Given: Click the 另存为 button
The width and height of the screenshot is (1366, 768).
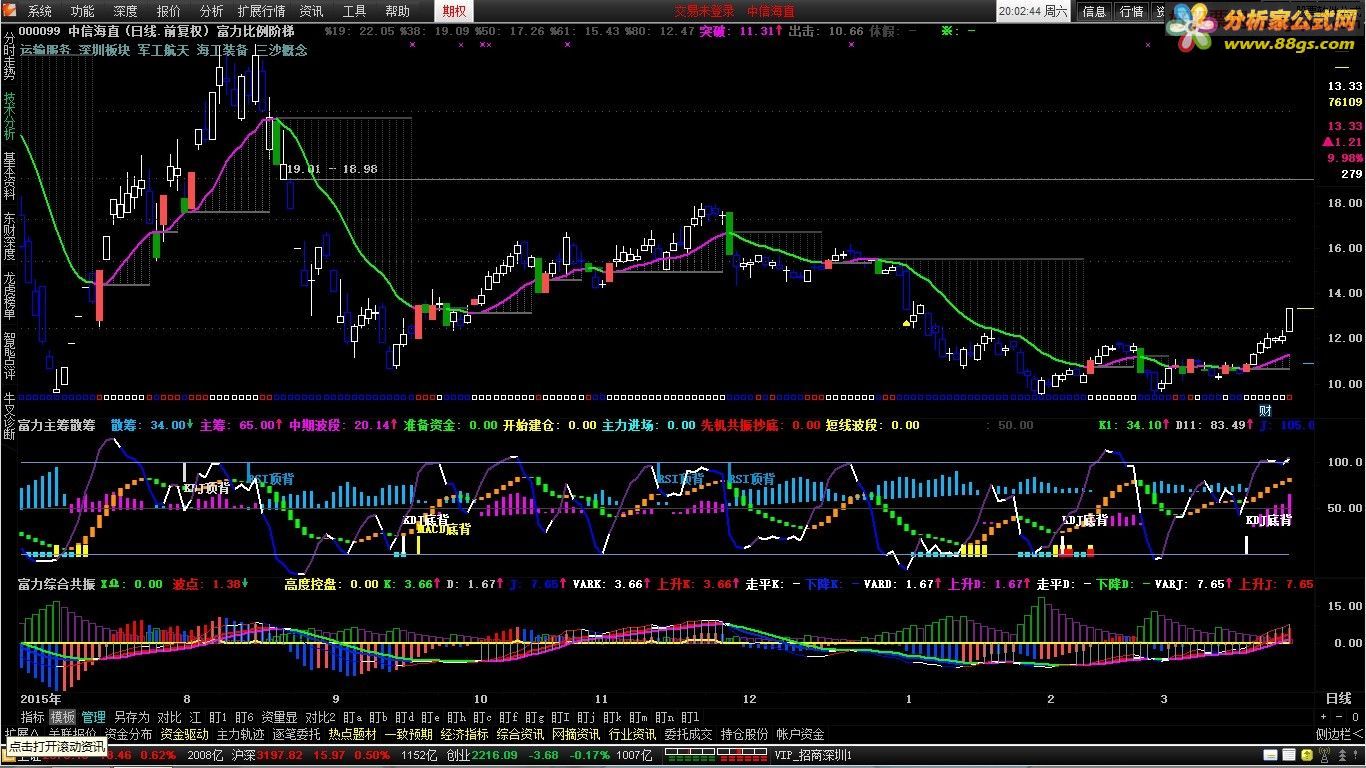Looking at the screenshot, I should 131,717.
